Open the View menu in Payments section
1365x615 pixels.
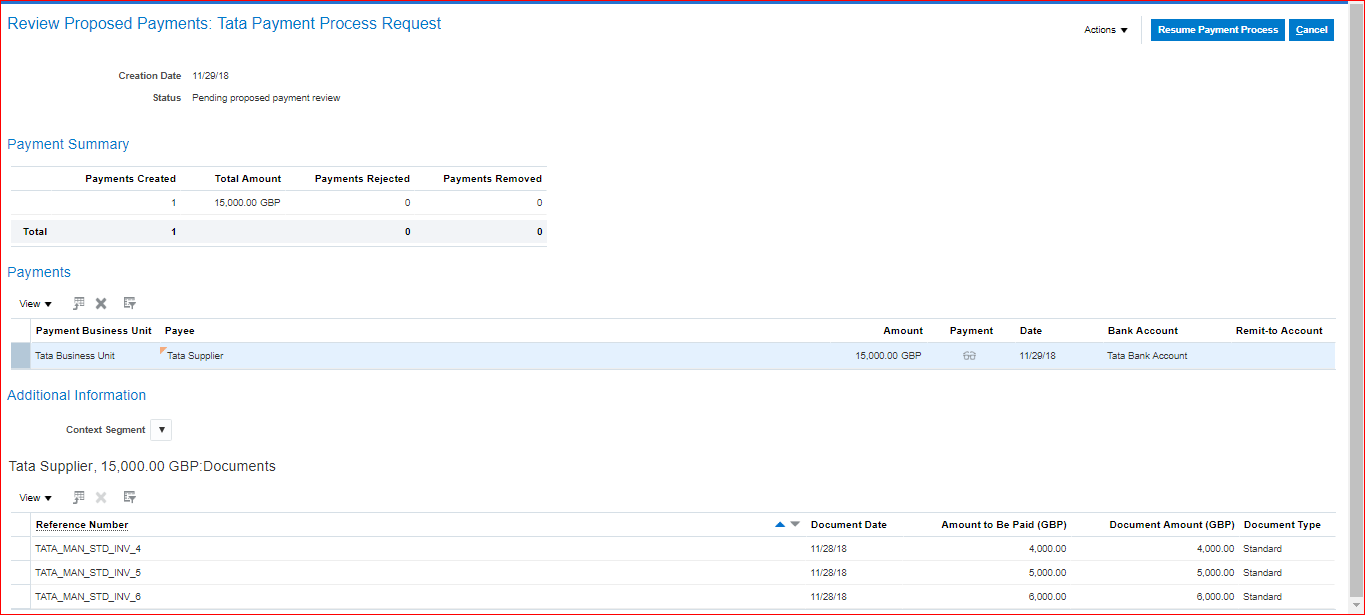[x=35, y=304]
